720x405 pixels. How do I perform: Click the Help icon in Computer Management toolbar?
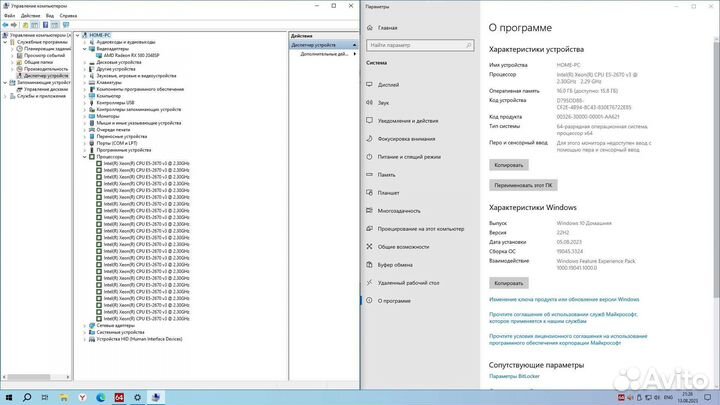(x=45, y=25)
